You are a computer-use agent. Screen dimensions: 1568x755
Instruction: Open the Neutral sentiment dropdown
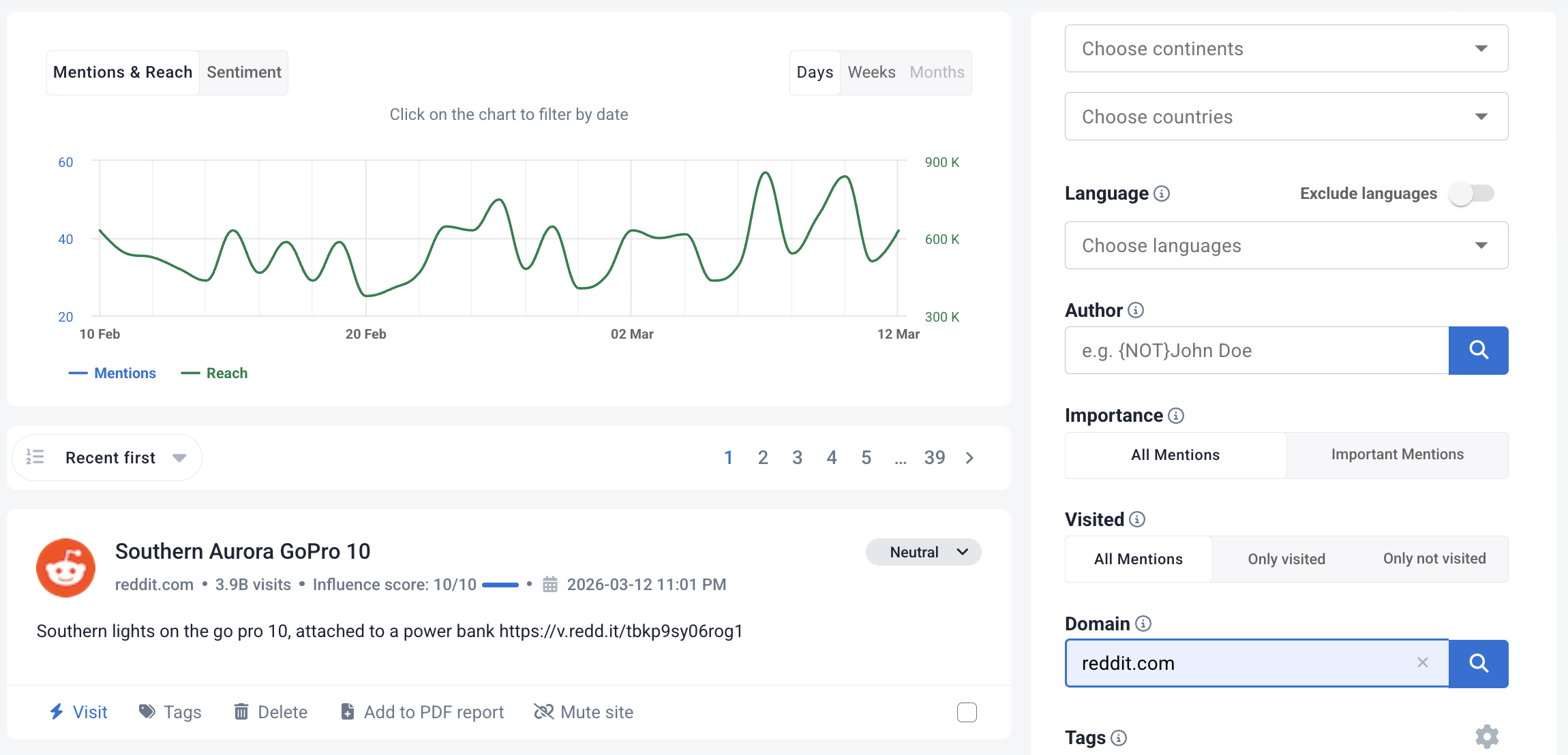[923, 552]
